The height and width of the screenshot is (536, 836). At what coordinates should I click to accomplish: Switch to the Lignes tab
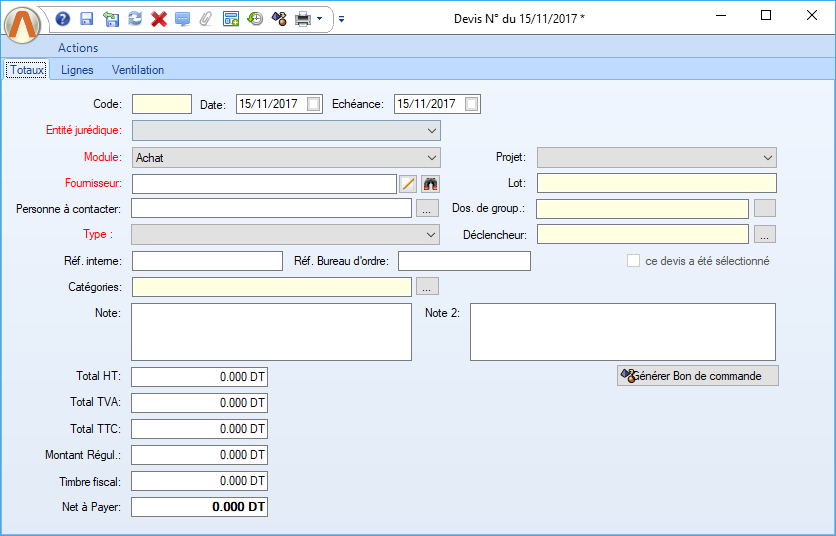[77, 70]
